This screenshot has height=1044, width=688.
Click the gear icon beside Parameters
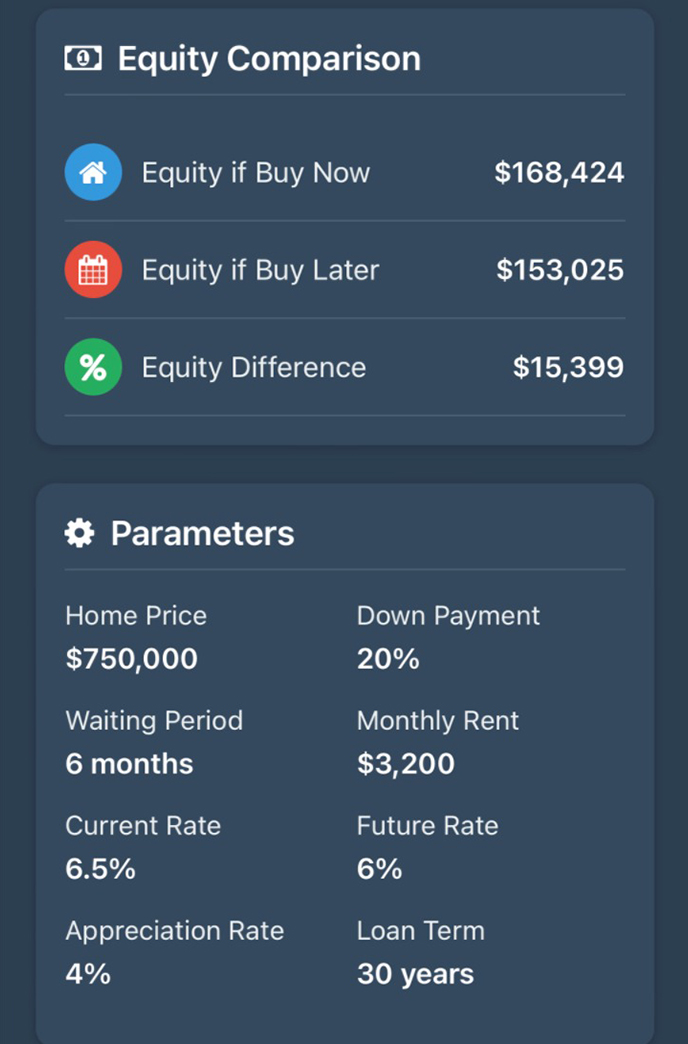pyautogui.click(x=79, y=533)
